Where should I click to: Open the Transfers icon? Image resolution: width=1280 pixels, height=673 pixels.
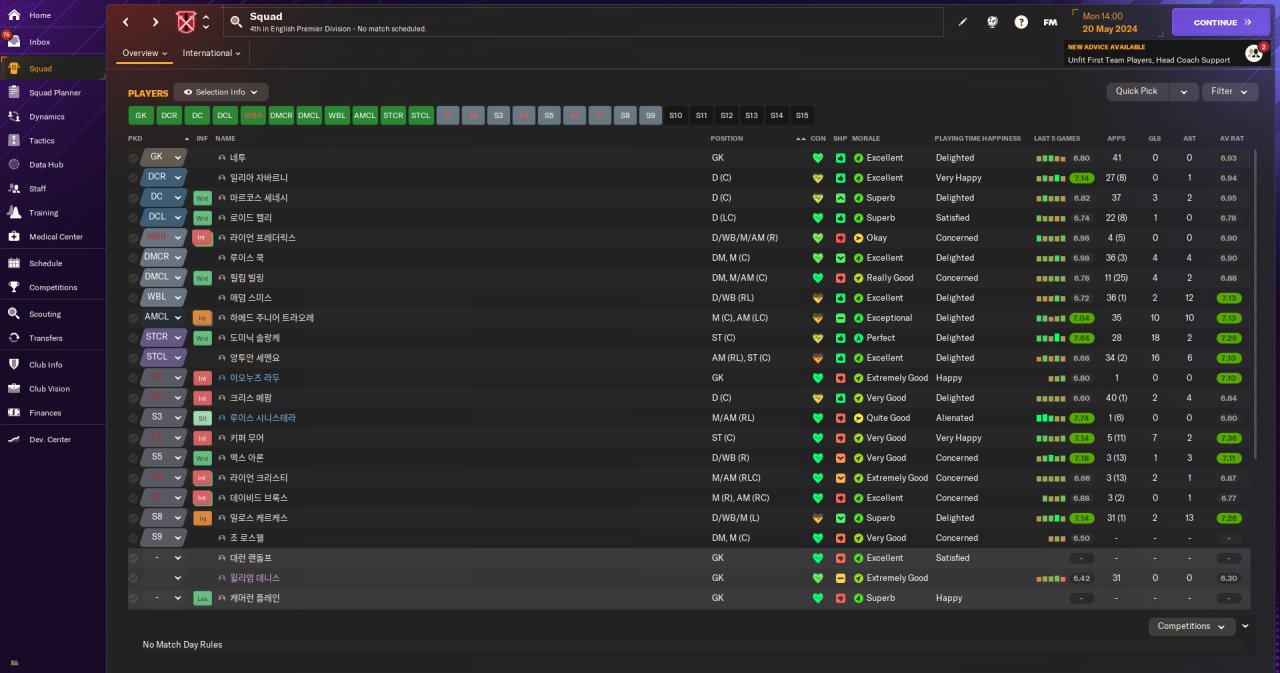[14, 338]
